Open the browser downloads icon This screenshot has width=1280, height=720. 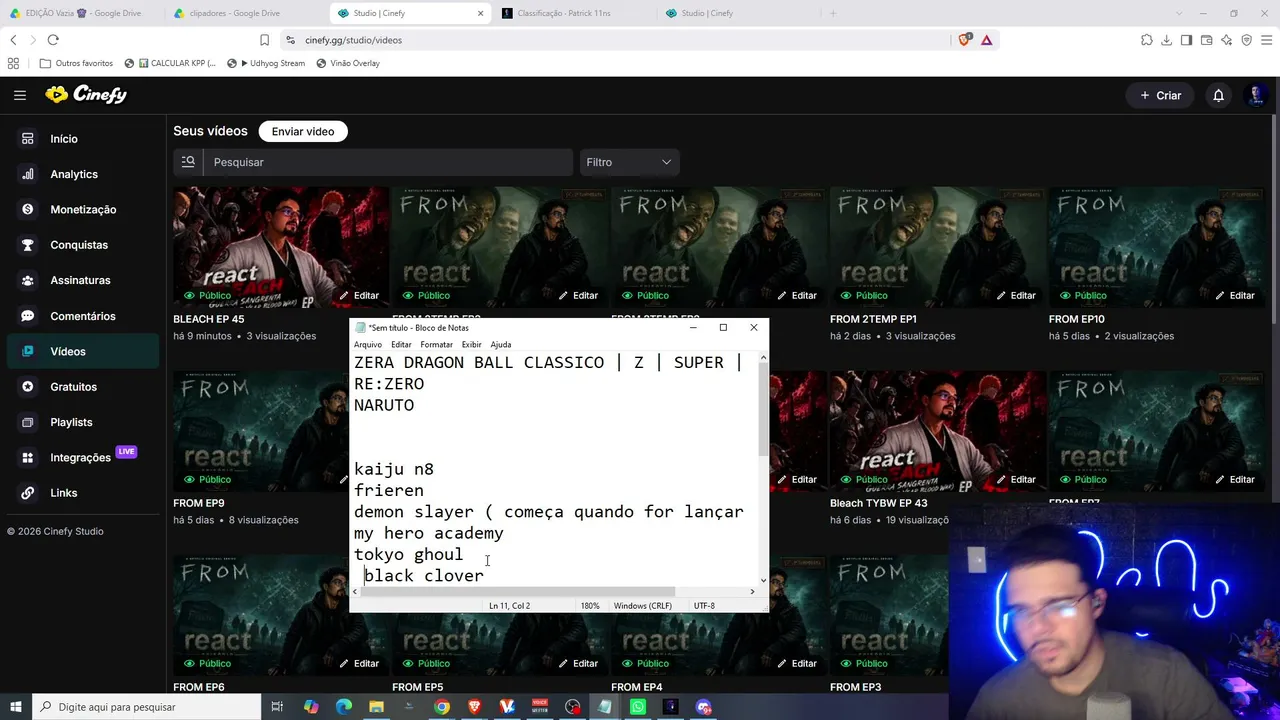point(1166,40)
